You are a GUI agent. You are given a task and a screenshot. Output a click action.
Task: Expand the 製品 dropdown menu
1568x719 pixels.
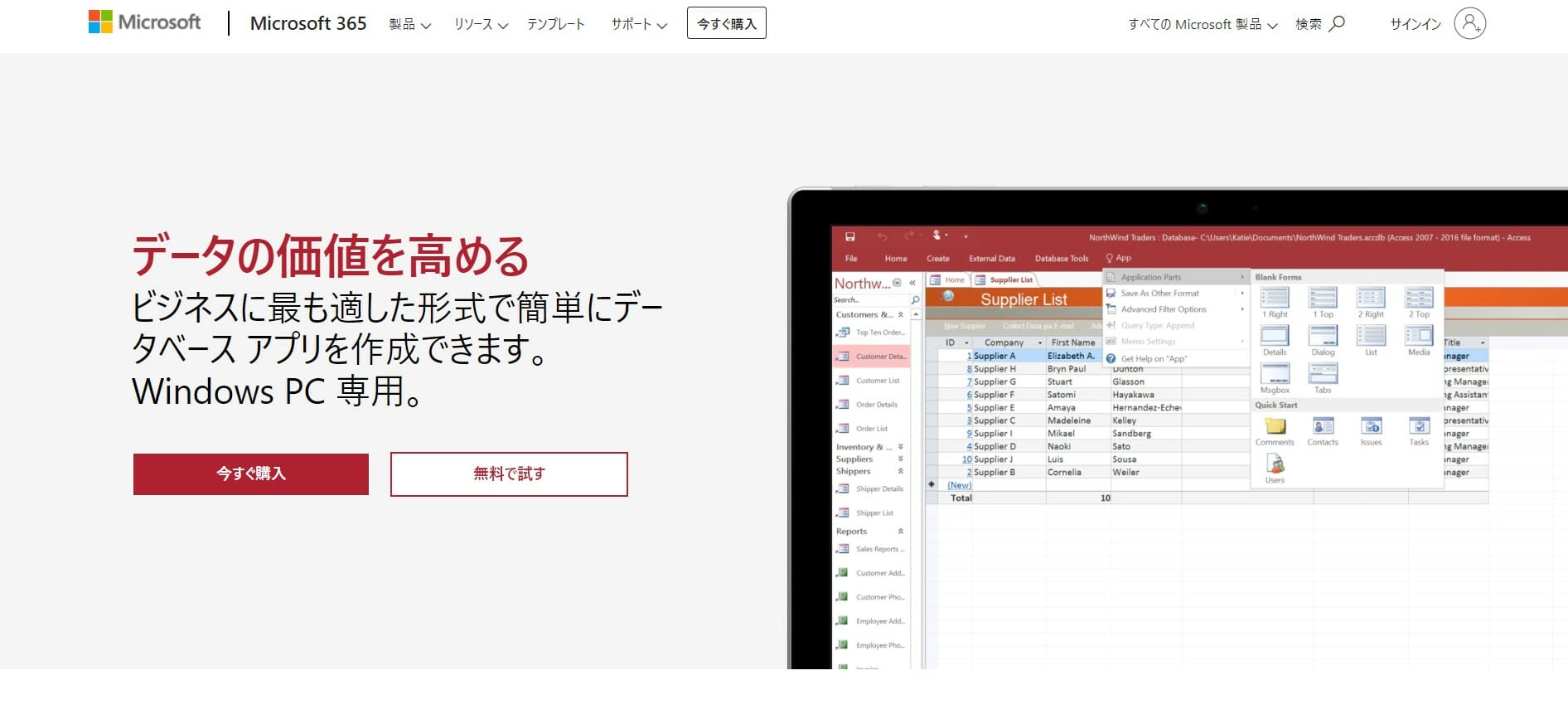pos(410,24)
